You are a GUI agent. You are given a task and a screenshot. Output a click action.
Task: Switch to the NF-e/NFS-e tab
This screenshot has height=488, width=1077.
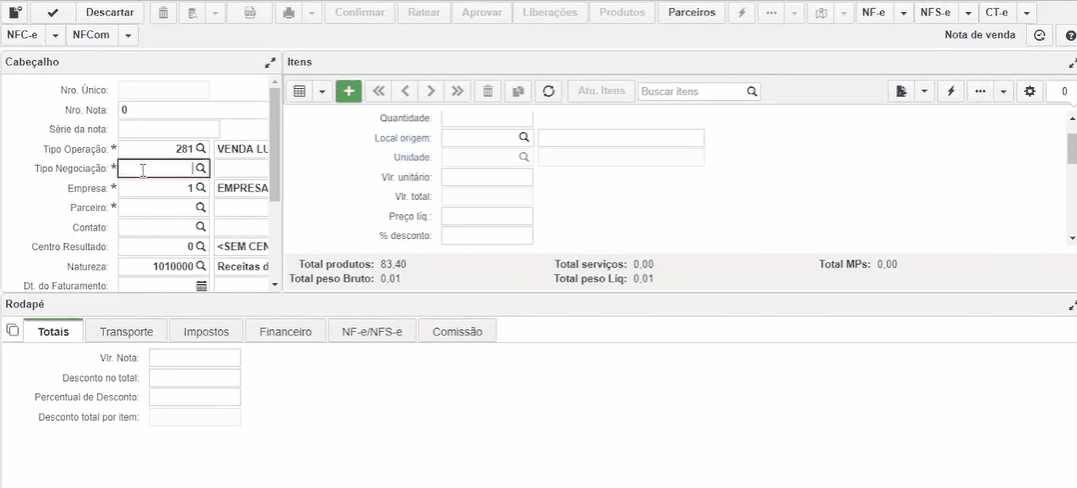pos(372,331)
